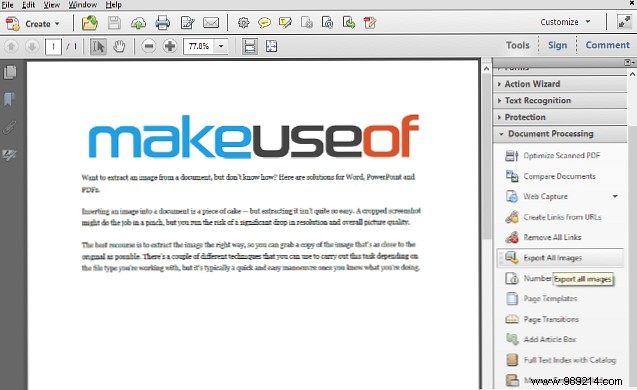
Task: Go to next page arrow
Action: tap(32, 46)
